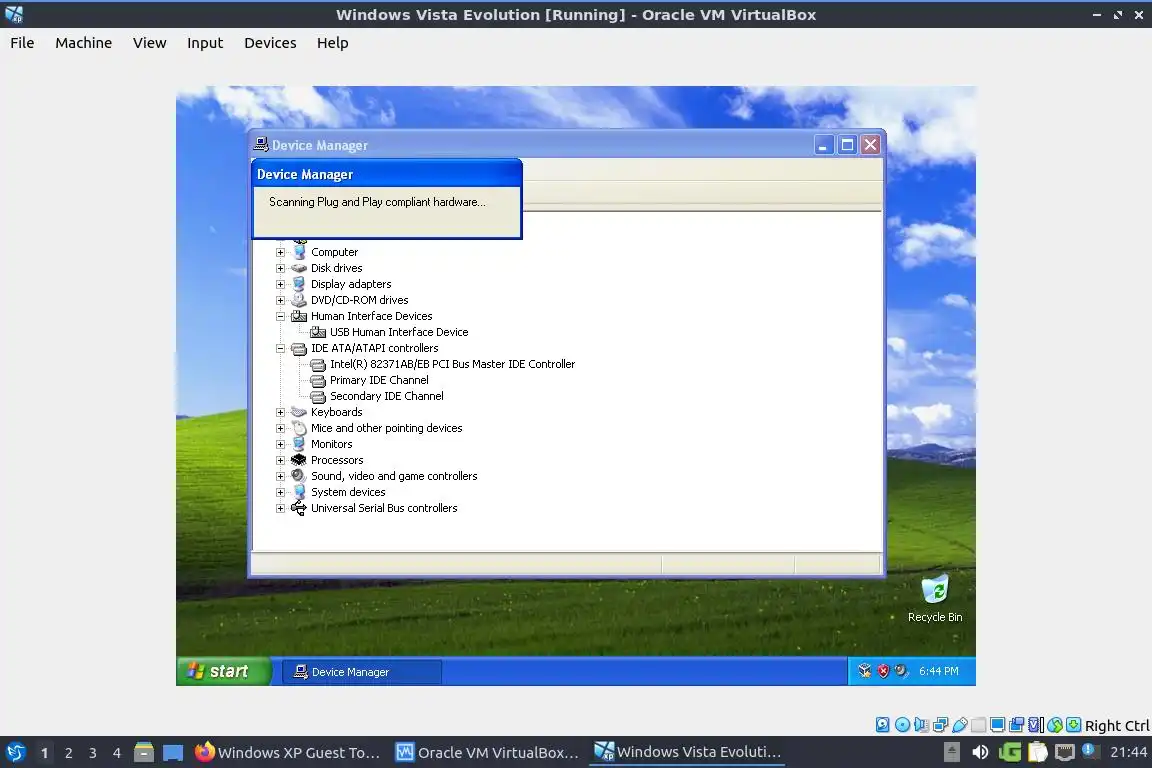Select 'Intel(R) 82371AB/EB PCI Bus Master IDE Controller'
This screenshot has width=1152, height=768.
(453, 365)
